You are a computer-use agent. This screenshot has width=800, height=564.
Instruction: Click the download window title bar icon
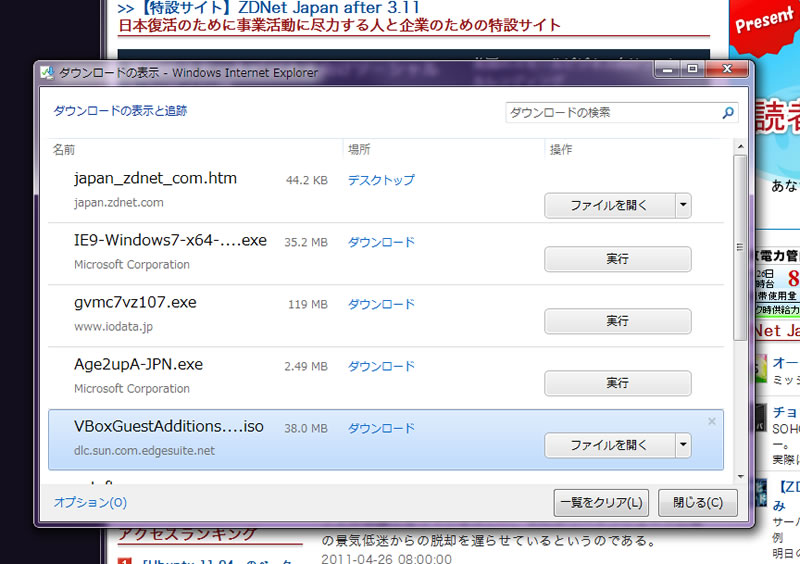(x=47, y=73)
